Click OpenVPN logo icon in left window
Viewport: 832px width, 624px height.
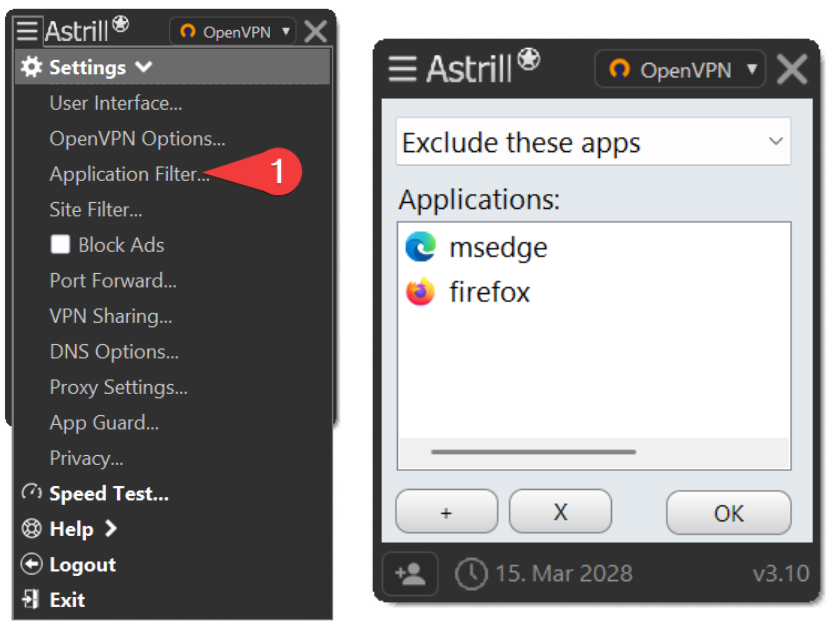point(187,32)
